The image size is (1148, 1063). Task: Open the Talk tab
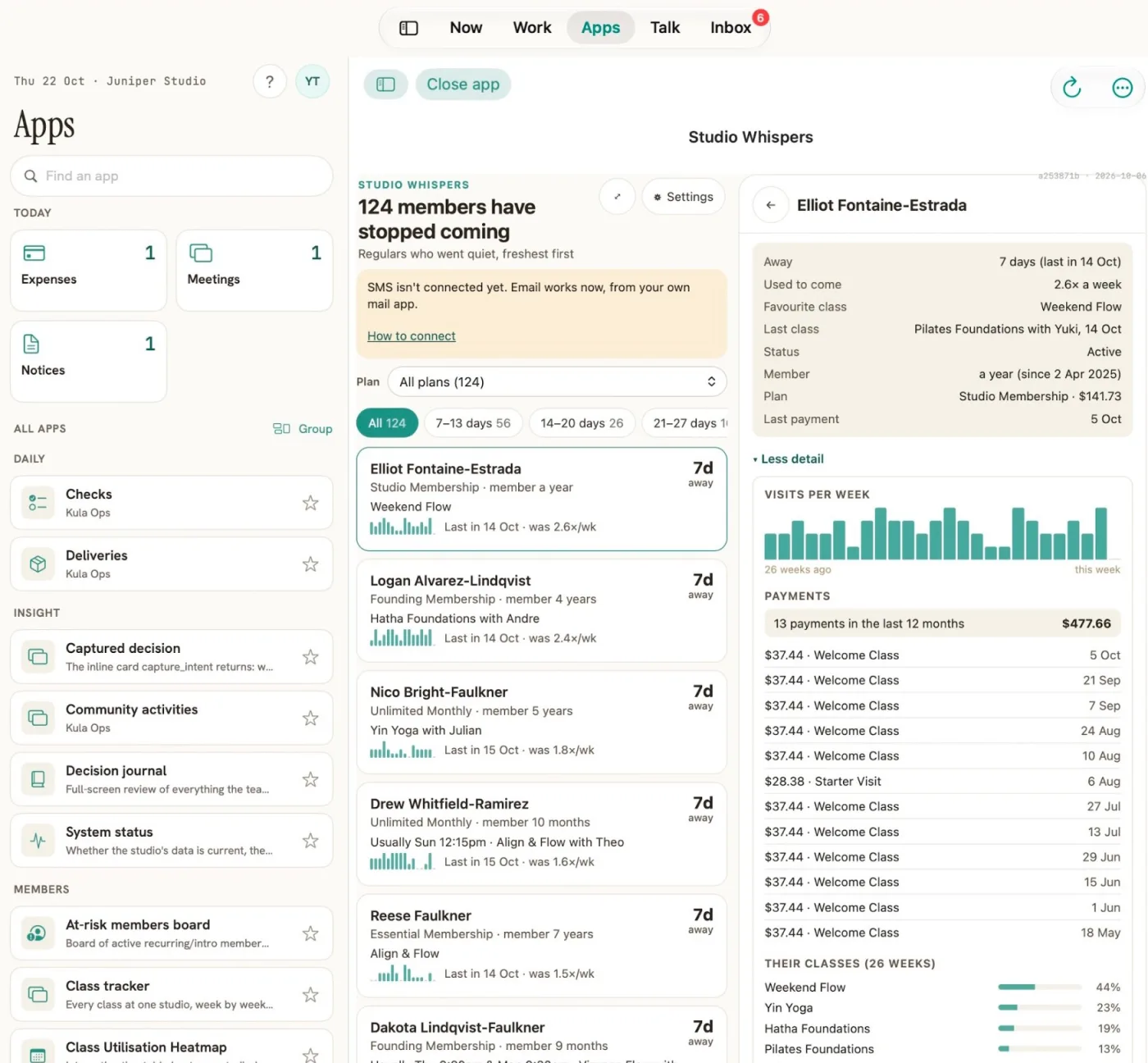tap(665, 28)
